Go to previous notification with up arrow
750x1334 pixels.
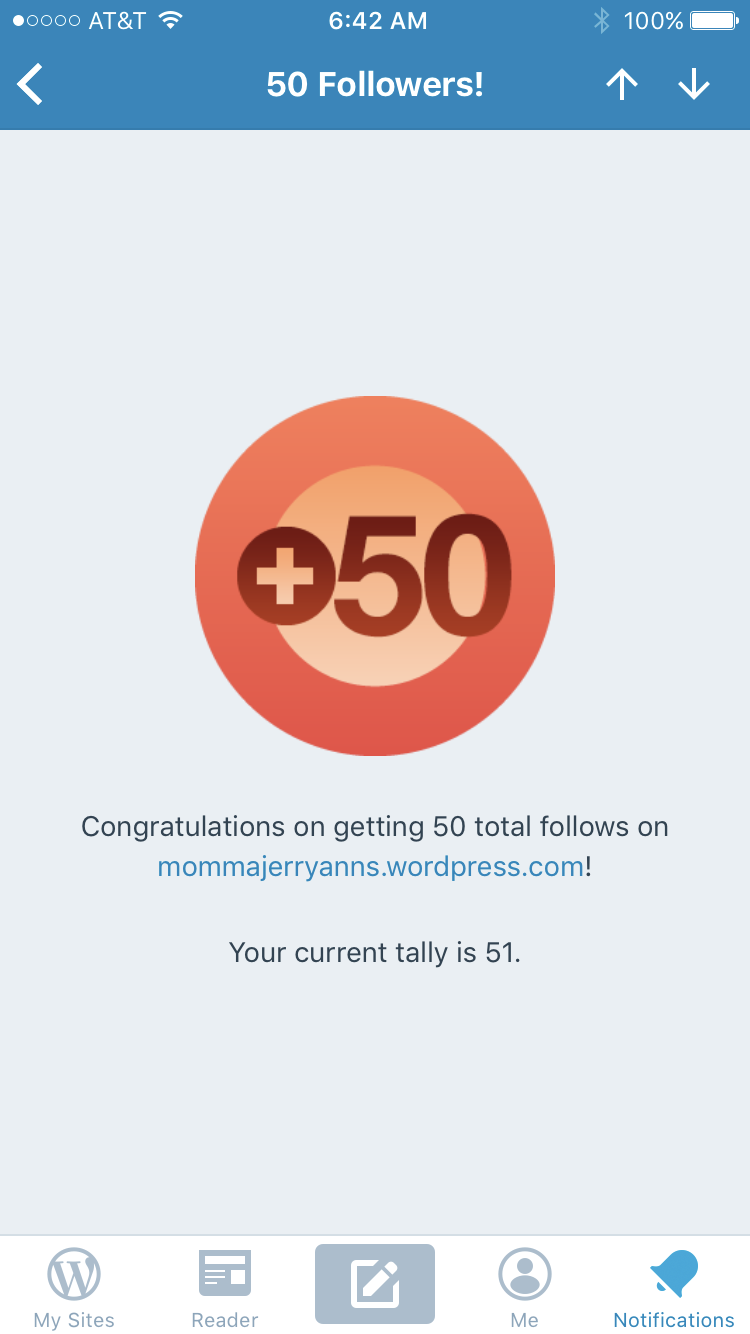point(621,85)
